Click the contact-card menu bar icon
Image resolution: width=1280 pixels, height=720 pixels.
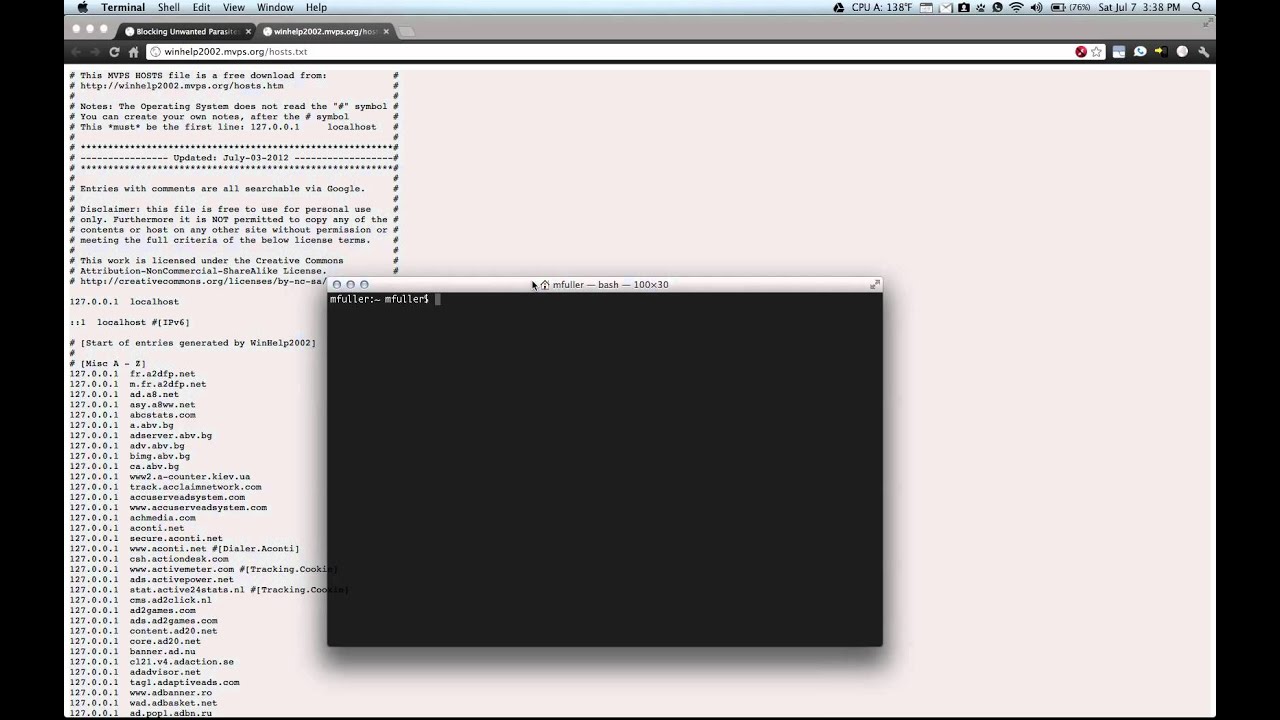coord(963,7)
